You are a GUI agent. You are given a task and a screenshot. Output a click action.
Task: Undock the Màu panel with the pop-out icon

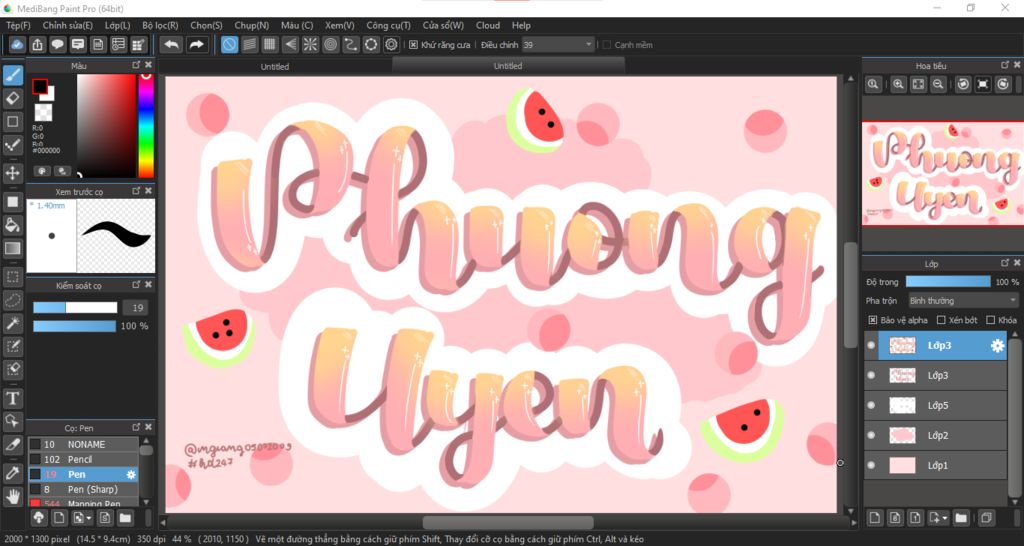point(136,65)
